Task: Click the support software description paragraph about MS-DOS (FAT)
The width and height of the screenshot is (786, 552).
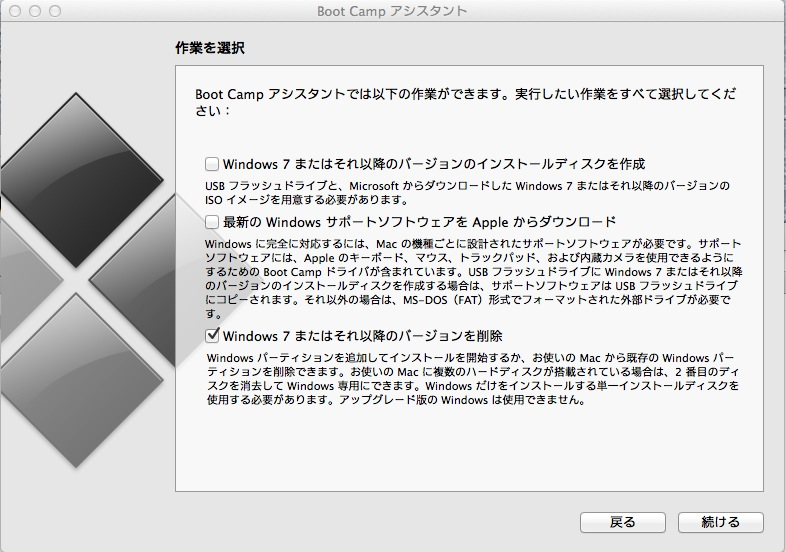Action: click(x=474, y=278)
